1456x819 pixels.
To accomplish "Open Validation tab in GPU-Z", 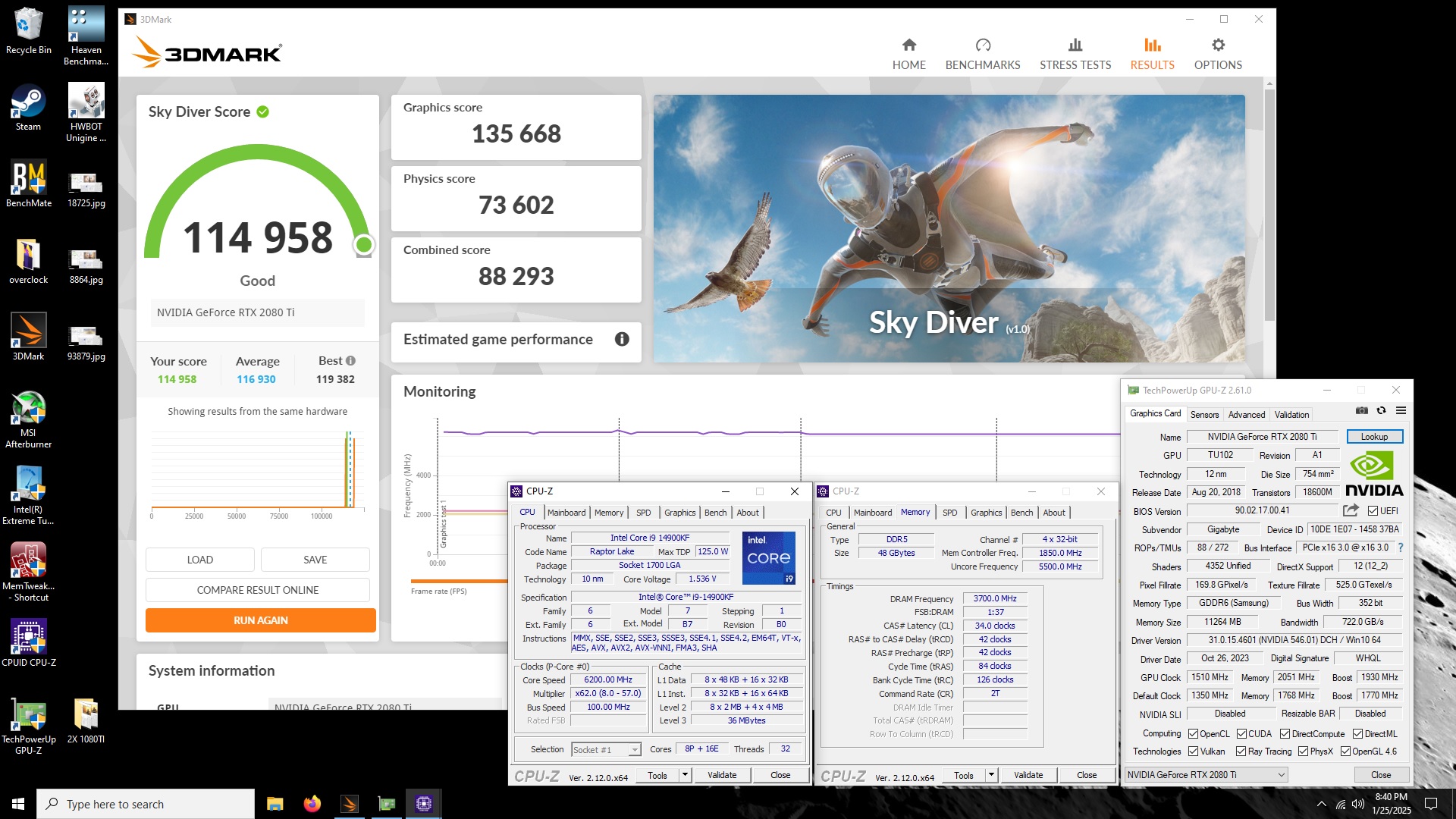I will (x=1291, y=415).
